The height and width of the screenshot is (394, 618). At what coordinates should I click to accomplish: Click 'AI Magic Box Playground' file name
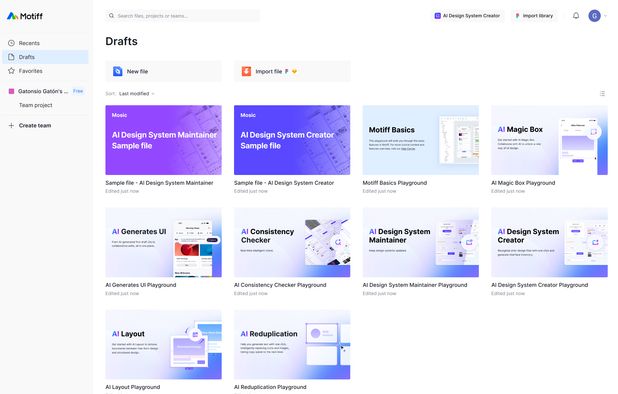[523, 183]
